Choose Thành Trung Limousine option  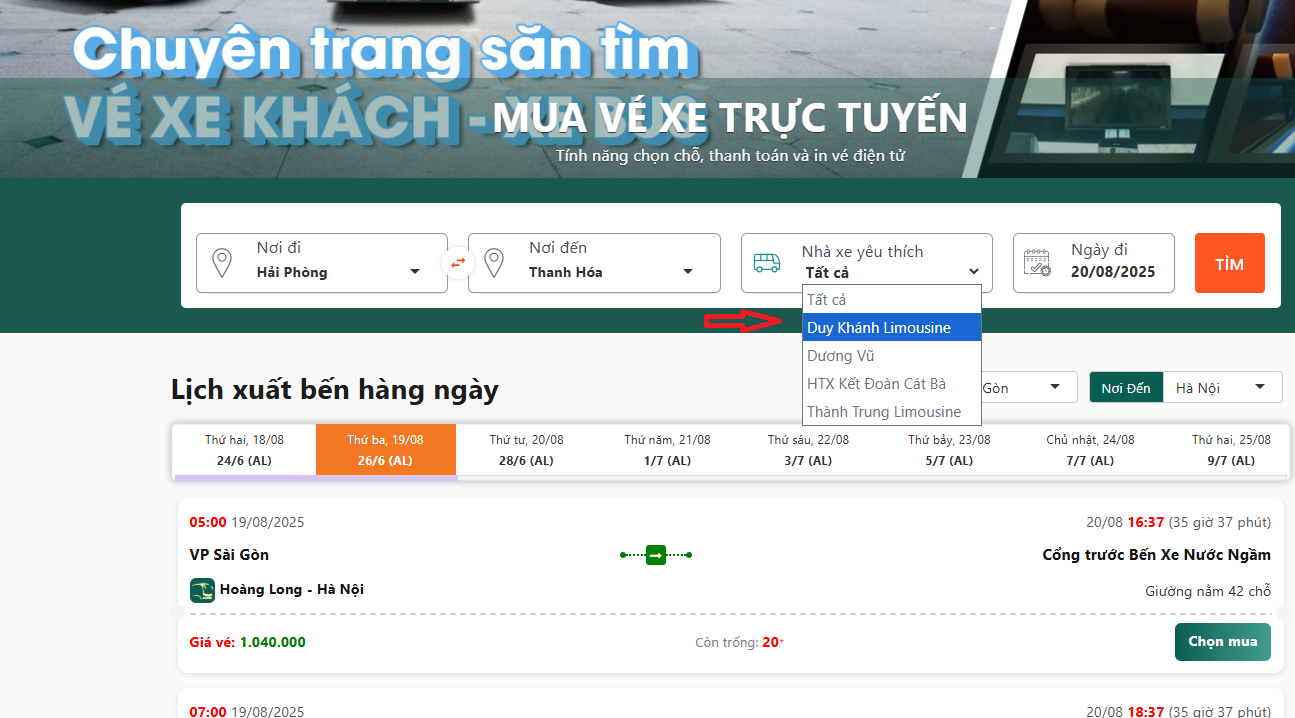click(892, 412)
